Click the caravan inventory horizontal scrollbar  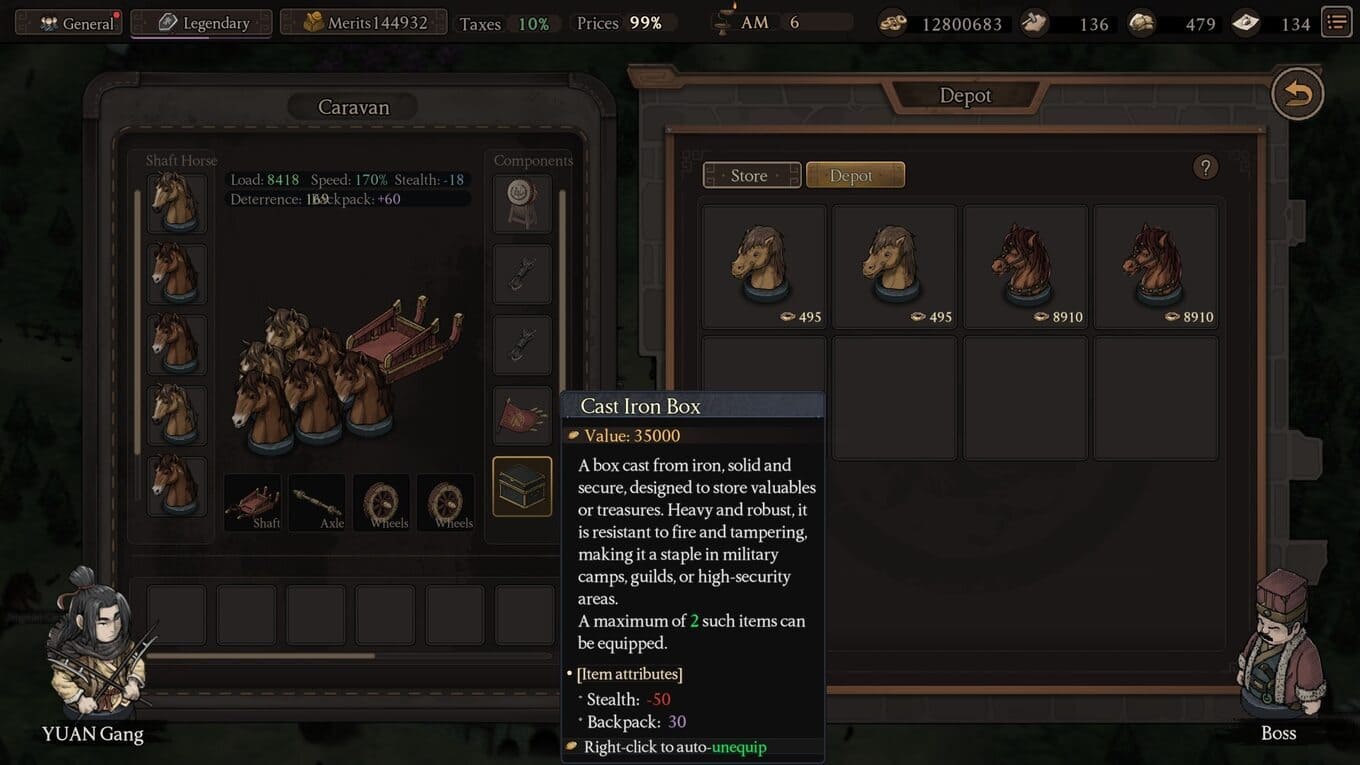261,656
